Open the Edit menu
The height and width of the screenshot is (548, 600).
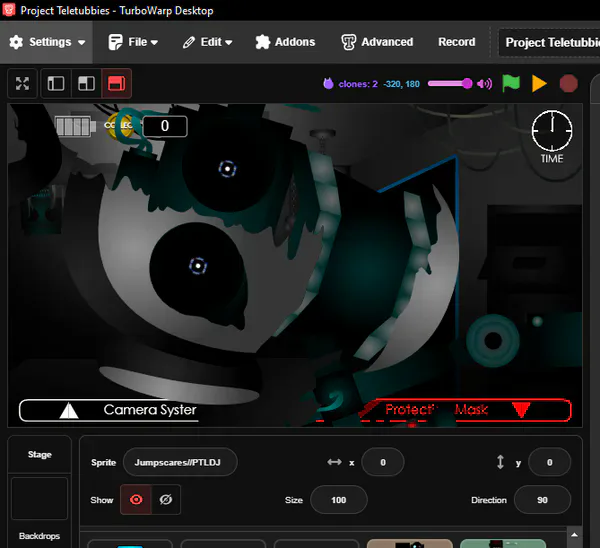(207, 42)
